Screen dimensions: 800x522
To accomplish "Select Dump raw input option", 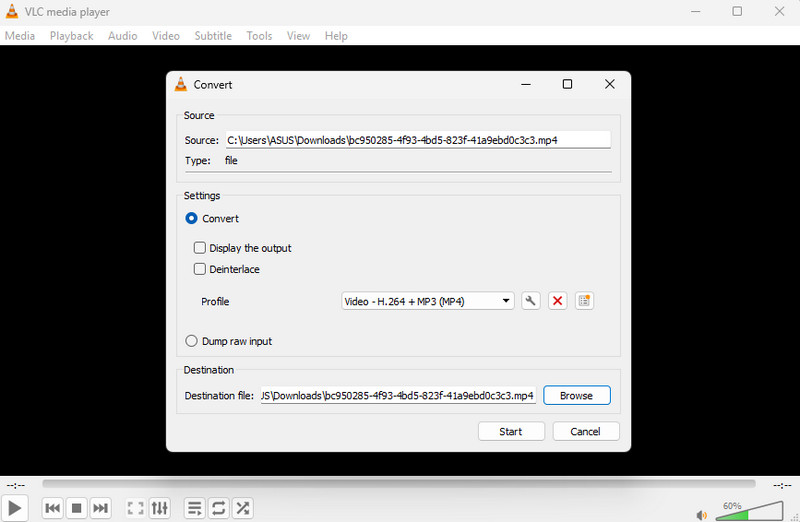I will pyautogui.click(x=191, y=341).
